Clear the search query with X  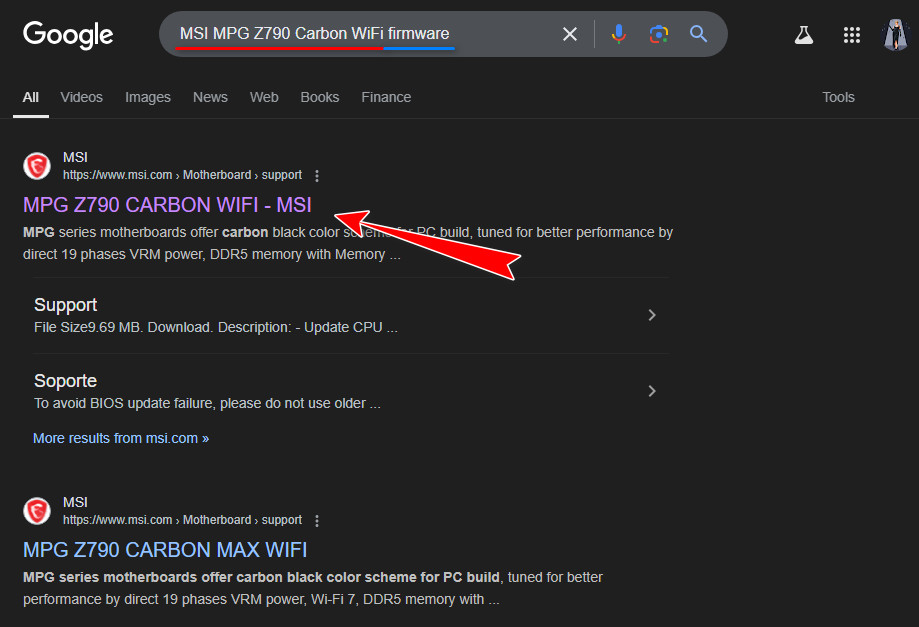[x=570, y=34]
